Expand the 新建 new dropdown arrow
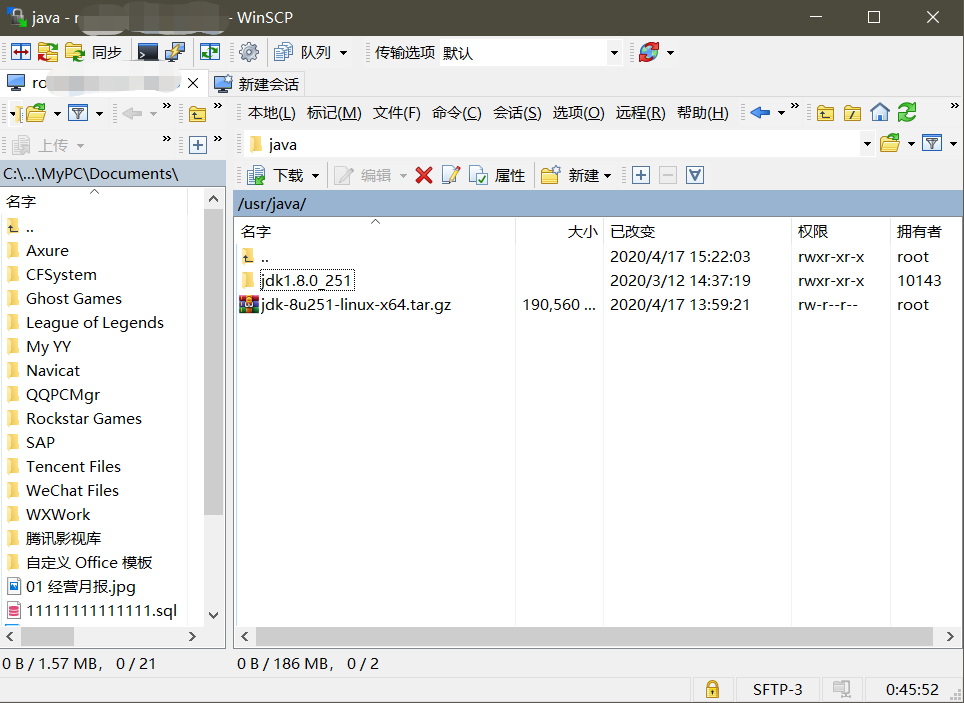 (x=607, y=177)
